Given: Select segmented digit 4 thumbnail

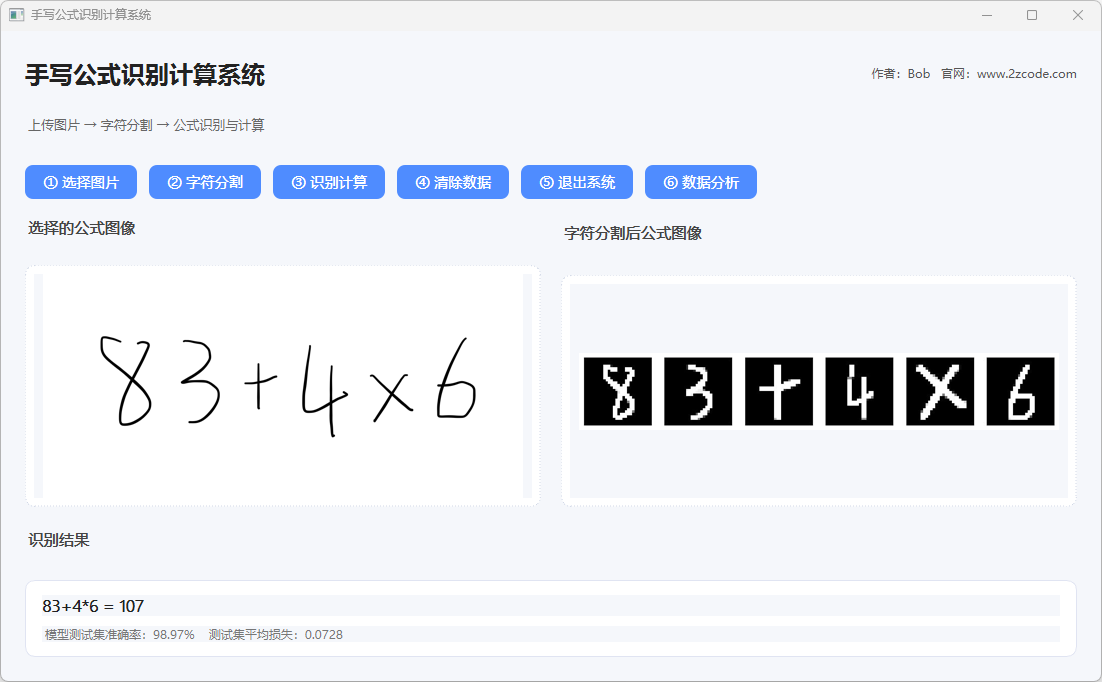Looking at the screenshot, I should click(859, 391).
